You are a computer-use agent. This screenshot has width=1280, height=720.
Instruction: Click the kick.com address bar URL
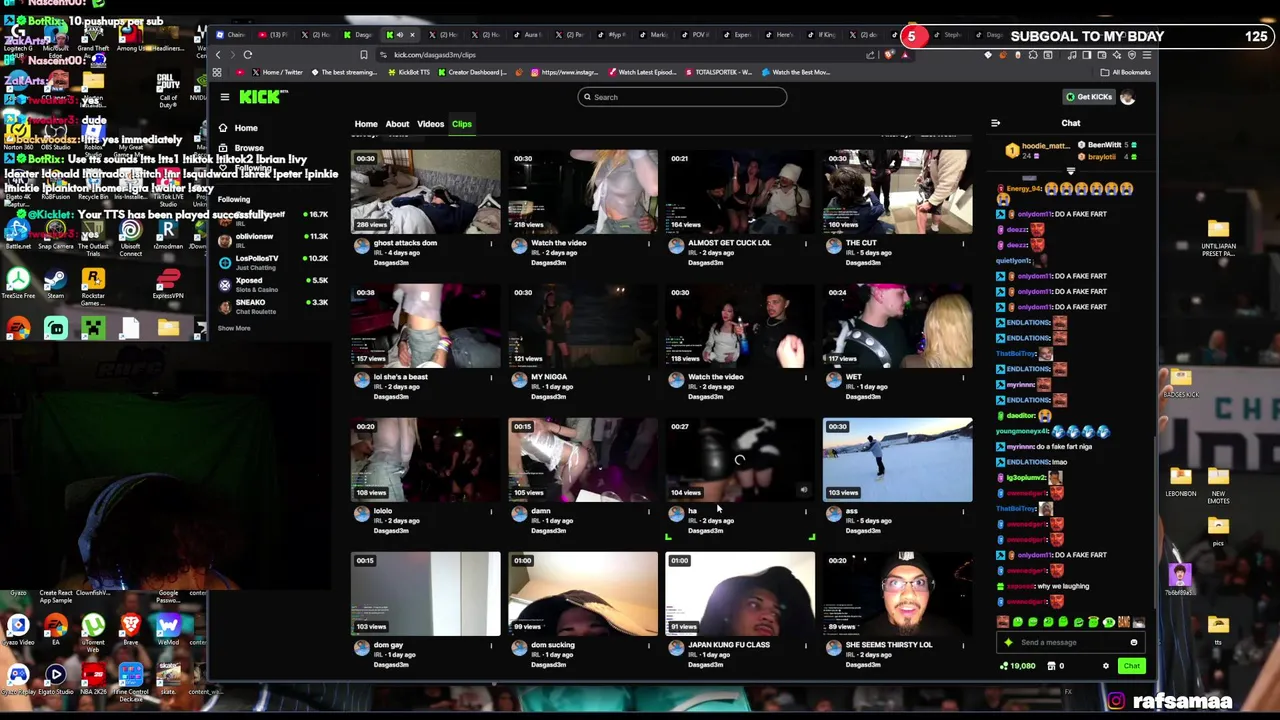point(434,55)
